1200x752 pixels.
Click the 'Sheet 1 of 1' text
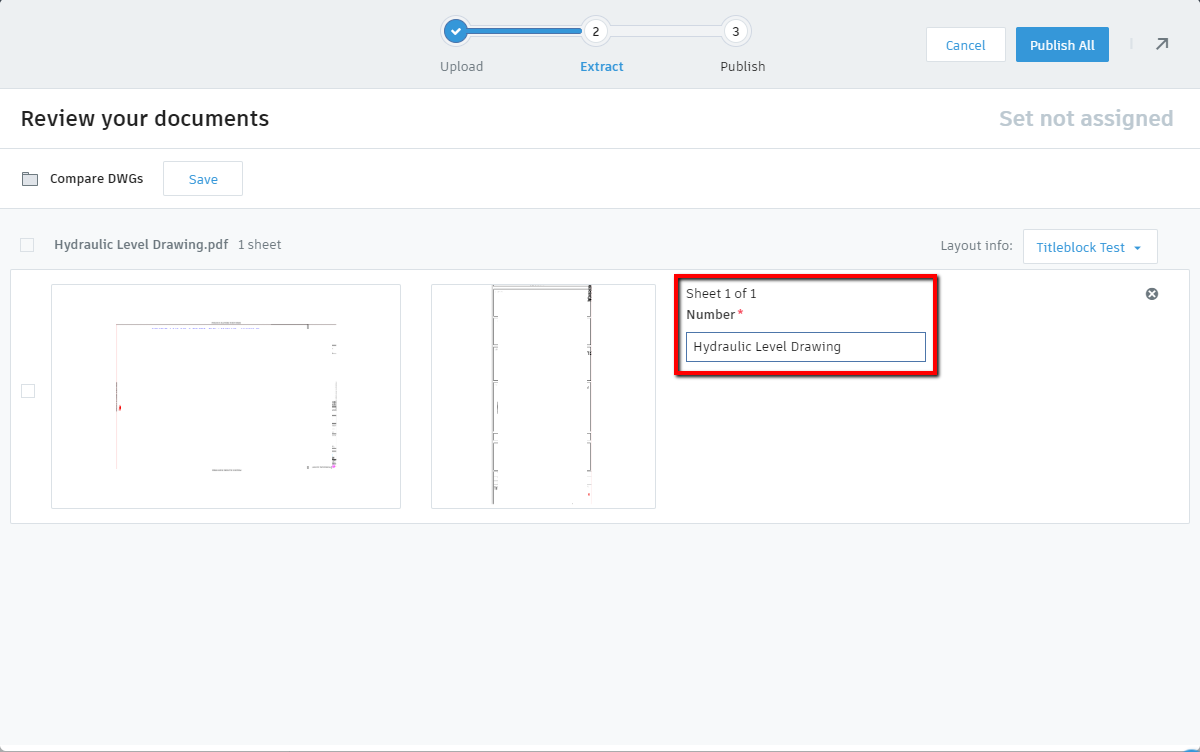click(721, 294)
